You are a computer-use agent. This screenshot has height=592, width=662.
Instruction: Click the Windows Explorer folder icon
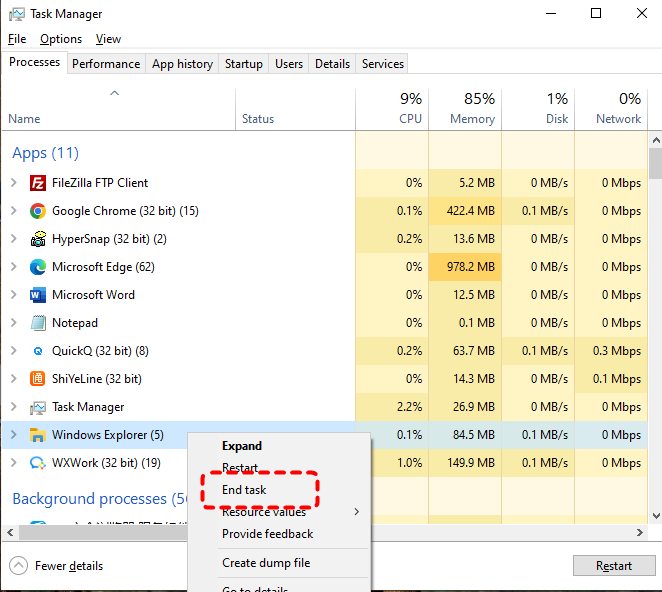click(38, 435)
